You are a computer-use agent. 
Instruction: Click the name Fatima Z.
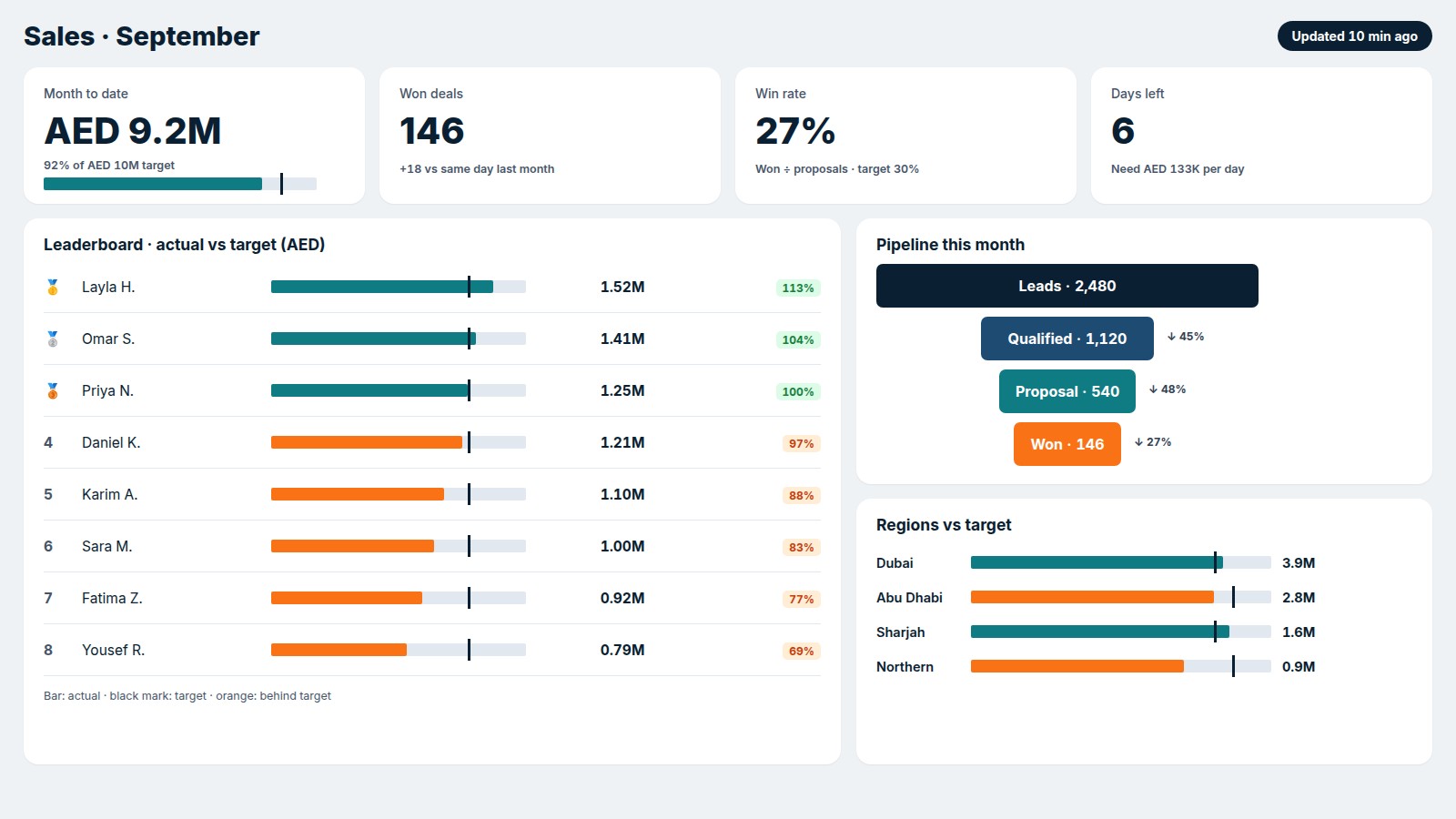[x=112, y=598]
